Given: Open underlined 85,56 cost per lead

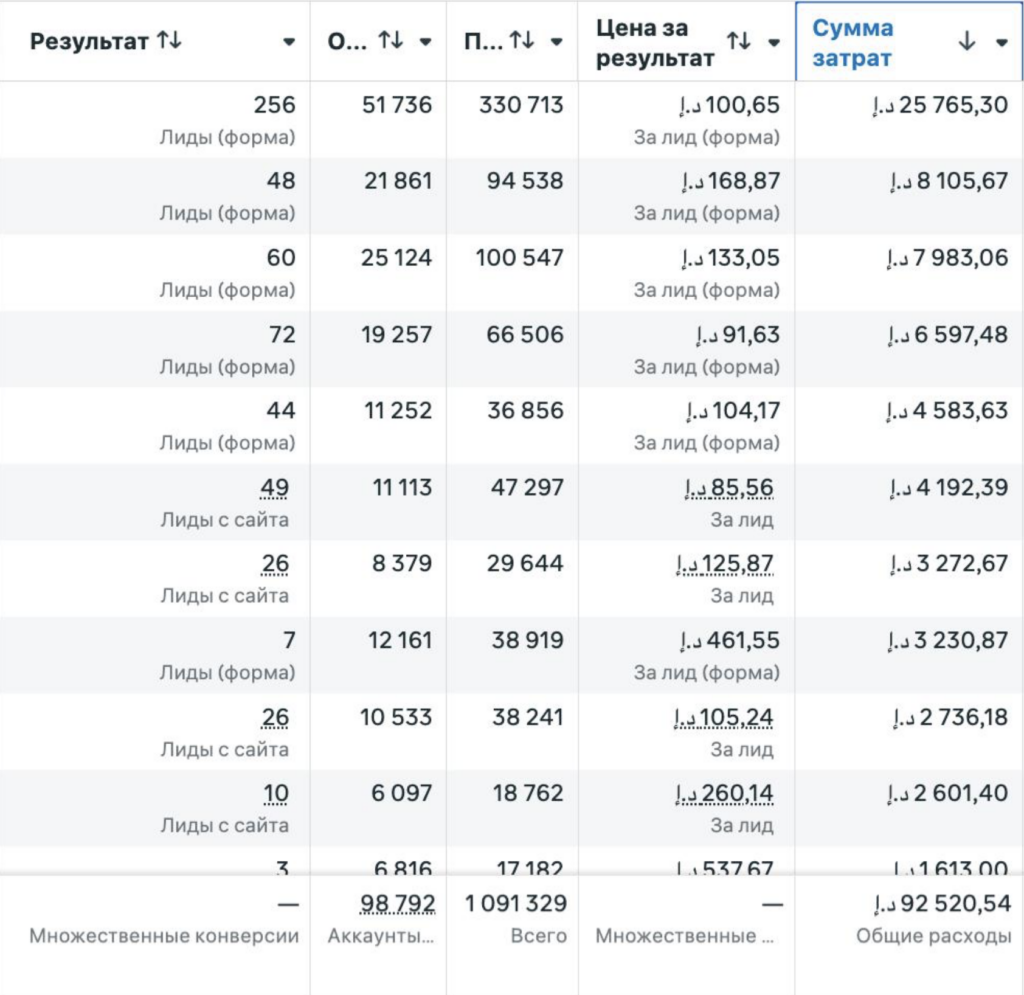Looking at the screenshot, I should pyautogui.click(x=729, y=488).
